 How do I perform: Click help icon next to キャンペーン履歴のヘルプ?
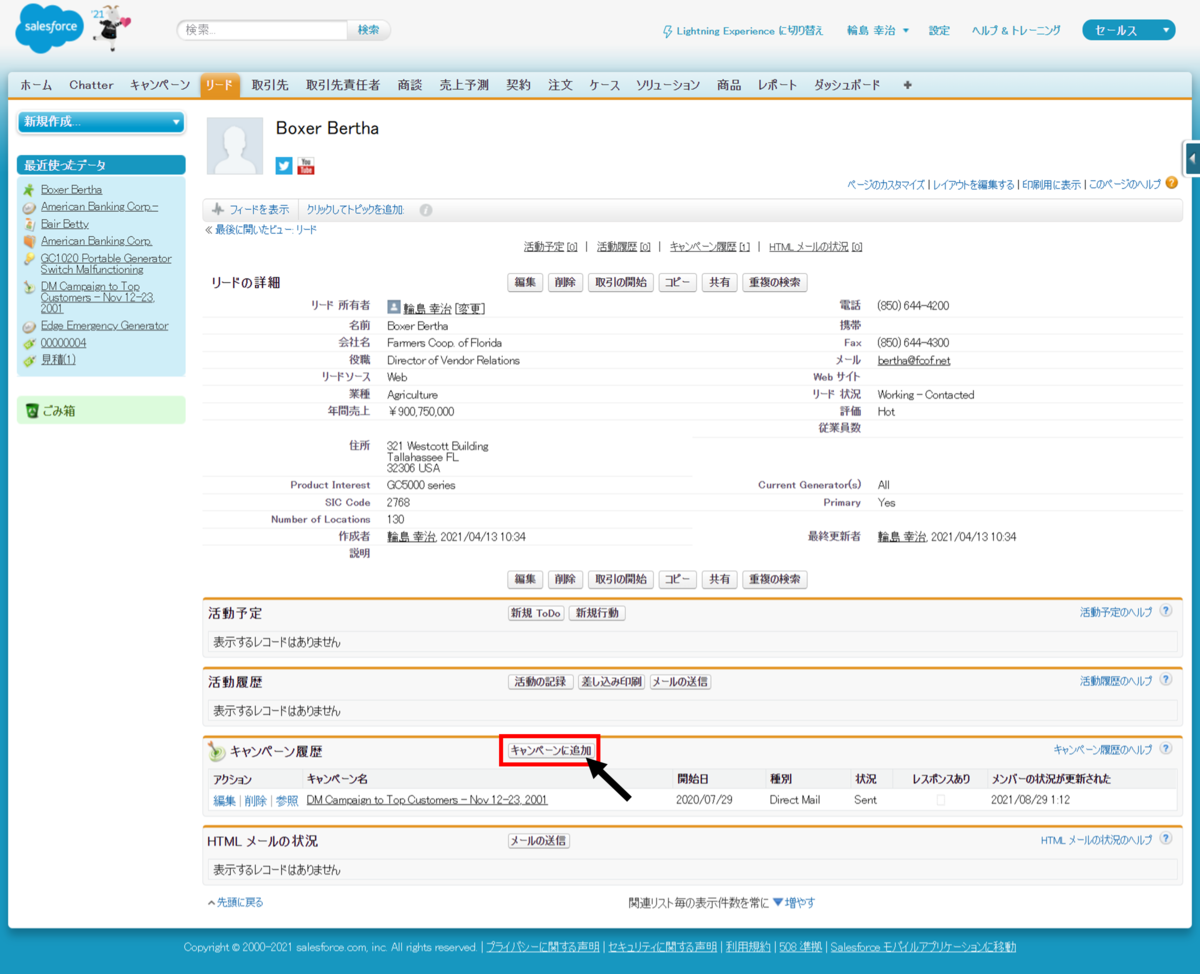tap(1165, 749)
